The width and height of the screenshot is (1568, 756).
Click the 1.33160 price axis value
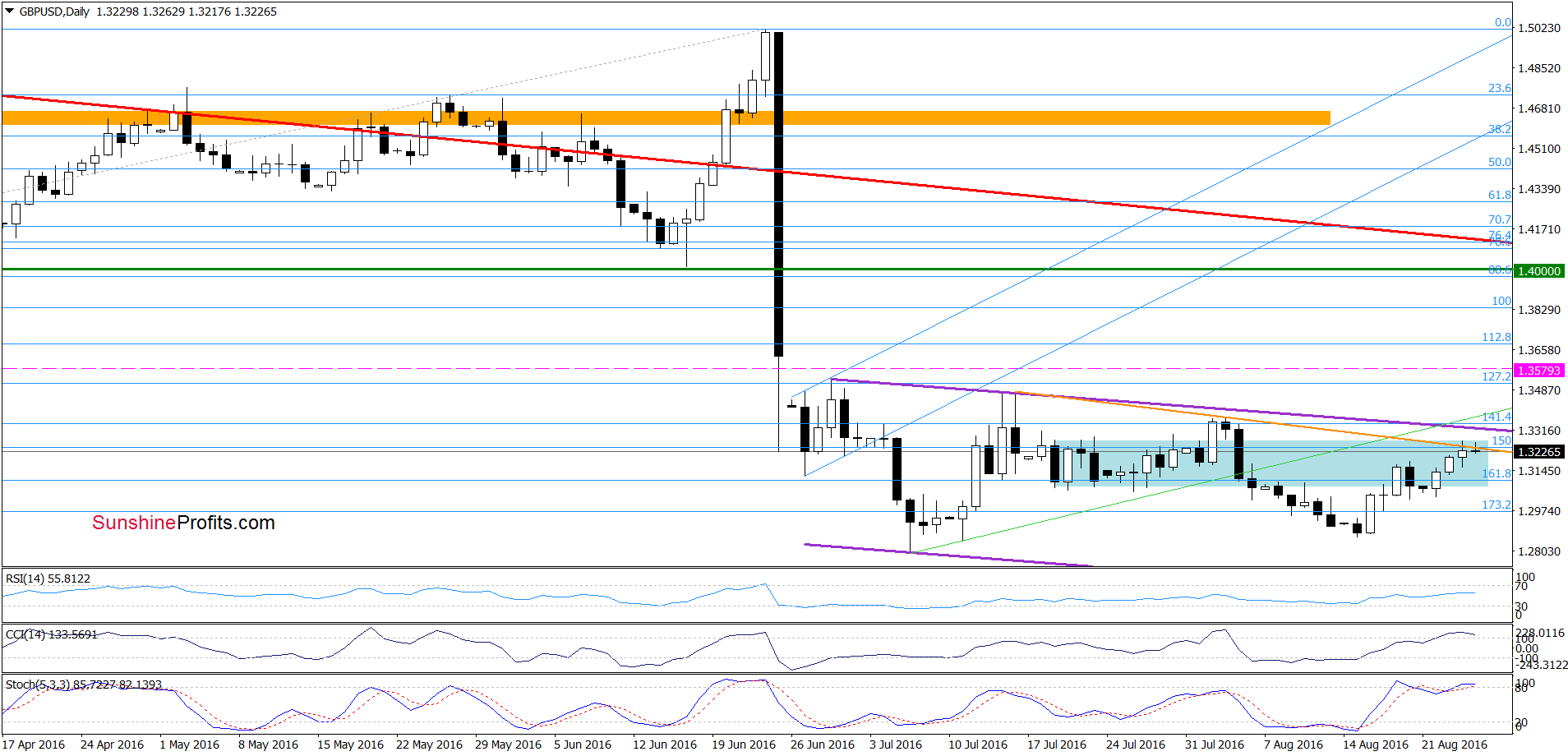tap(1539, 431)
